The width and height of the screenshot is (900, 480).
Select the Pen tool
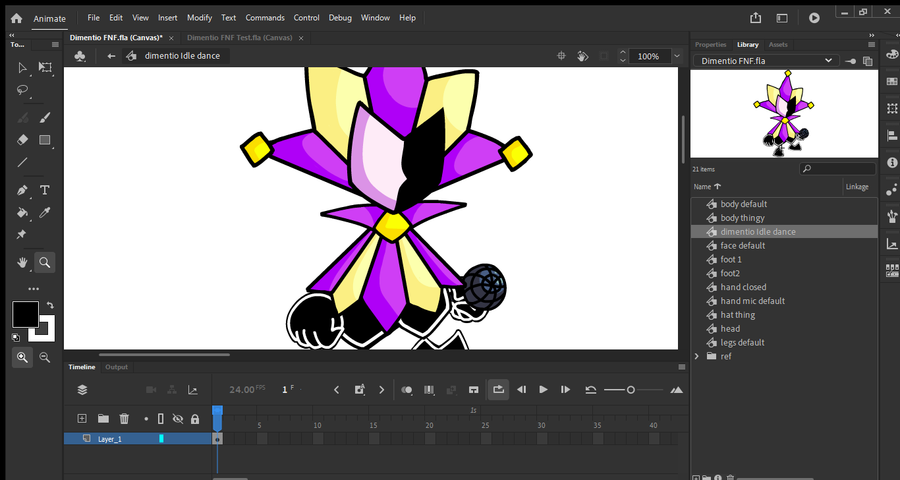point(22,190)
